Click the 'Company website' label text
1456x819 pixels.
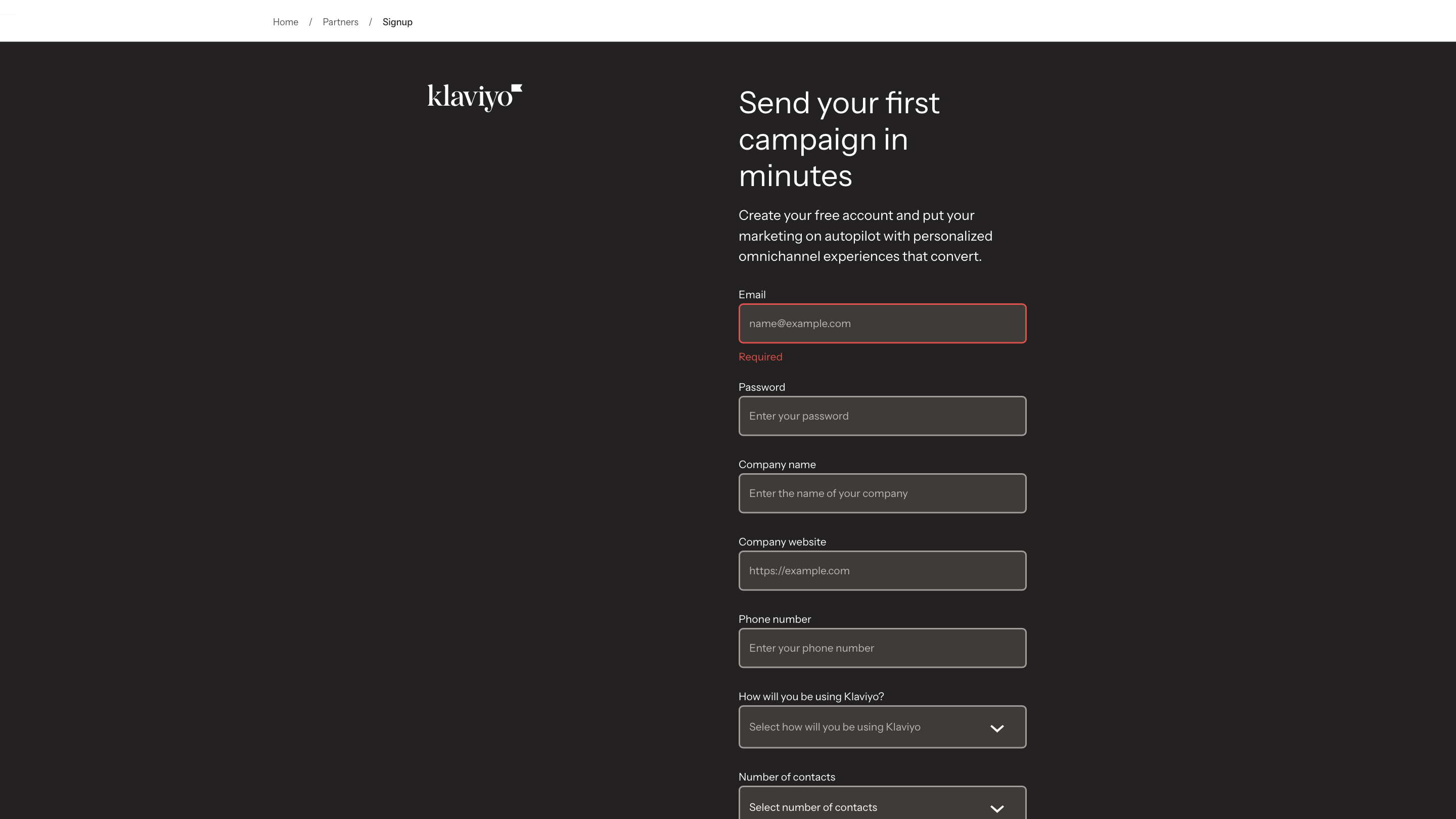(782, 542)
